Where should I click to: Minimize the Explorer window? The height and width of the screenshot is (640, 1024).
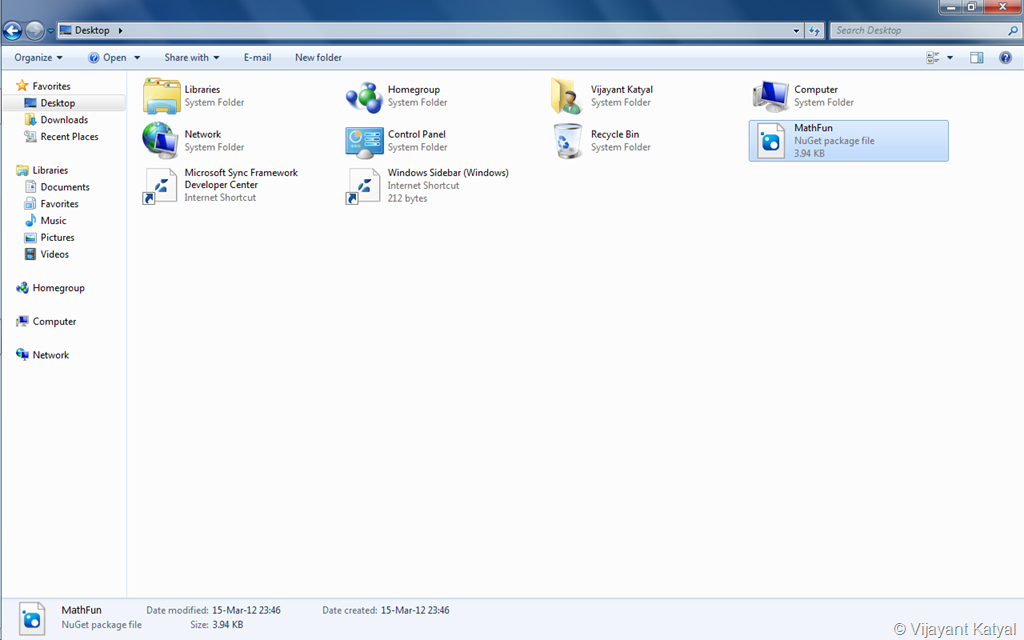pyautogui.click(x=951, y=7)
